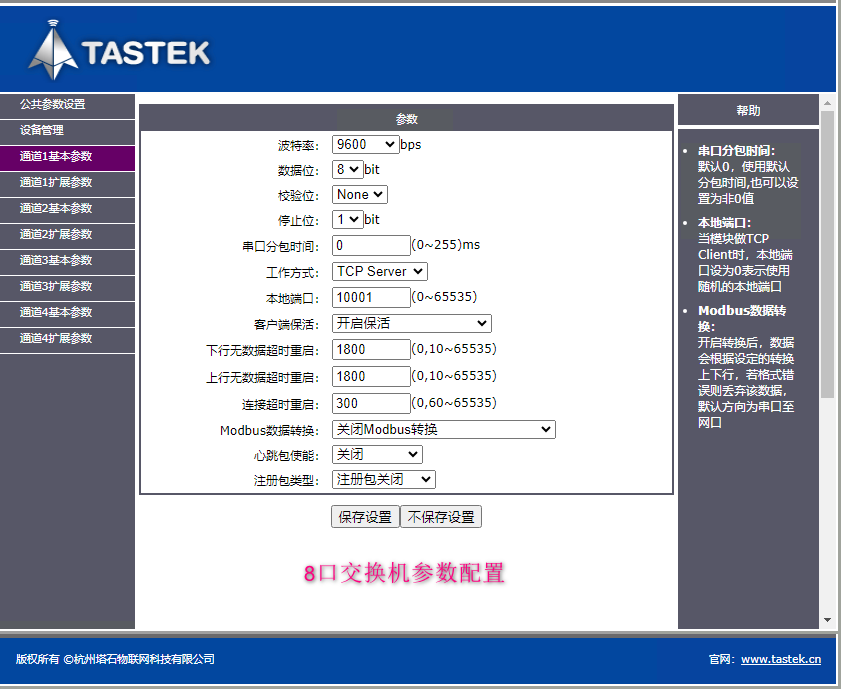Screen dimensions: 841x689
Task: Click the 波特率 label
Action: pos(298,146)
